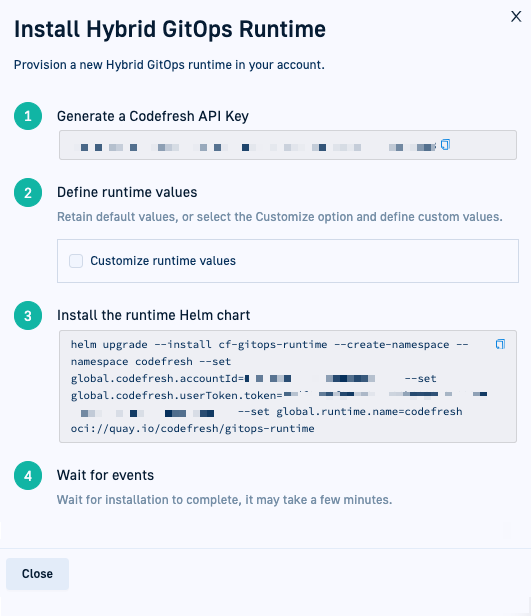This screenshot has width=531, height=616.
Task: Click the step 1 number badge
Action: point(28,116)
